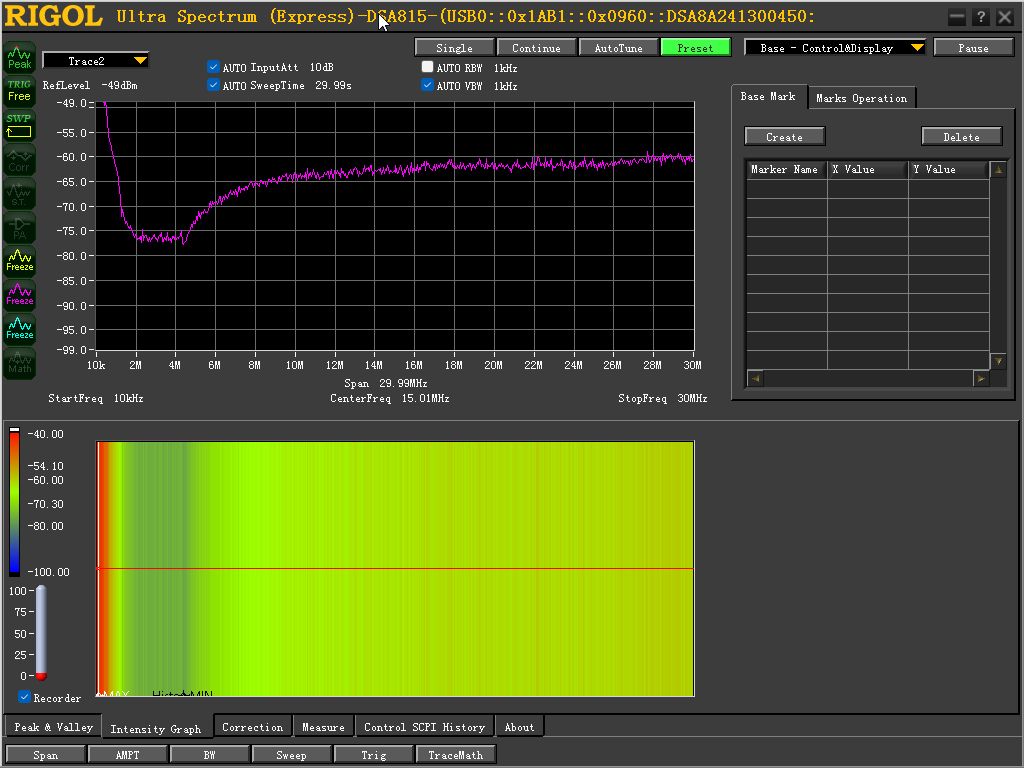The width and height of the screenshot is (1024, 768).
Task: Close the Ultra Spectrum window
Action: click(x=1004, y=17)
